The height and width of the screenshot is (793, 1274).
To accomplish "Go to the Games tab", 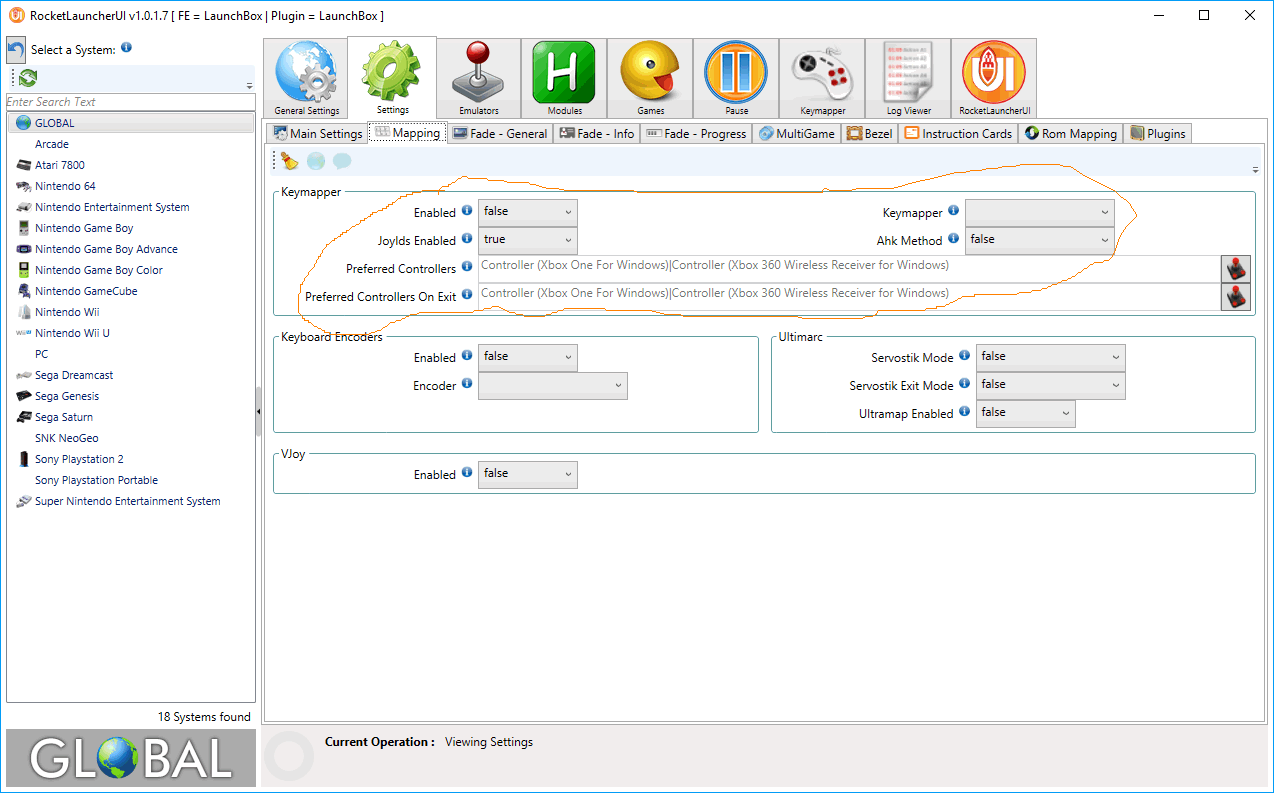I will 651,78.
